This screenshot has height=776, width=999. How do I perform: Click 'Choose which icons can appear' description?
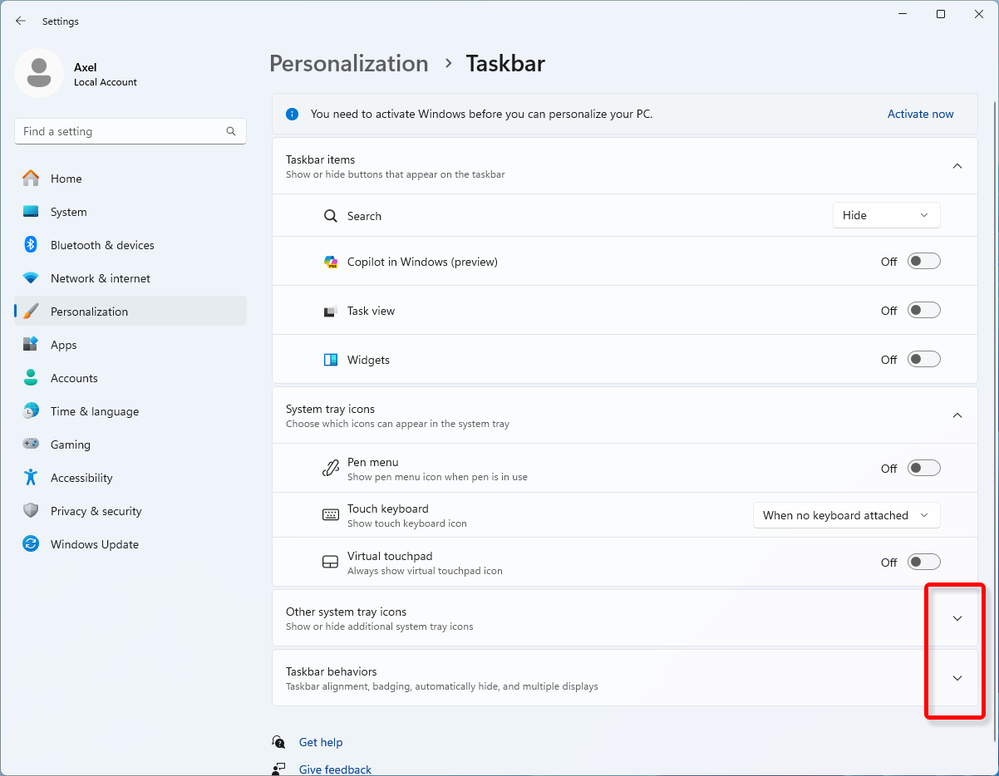[x=398, y=424]
